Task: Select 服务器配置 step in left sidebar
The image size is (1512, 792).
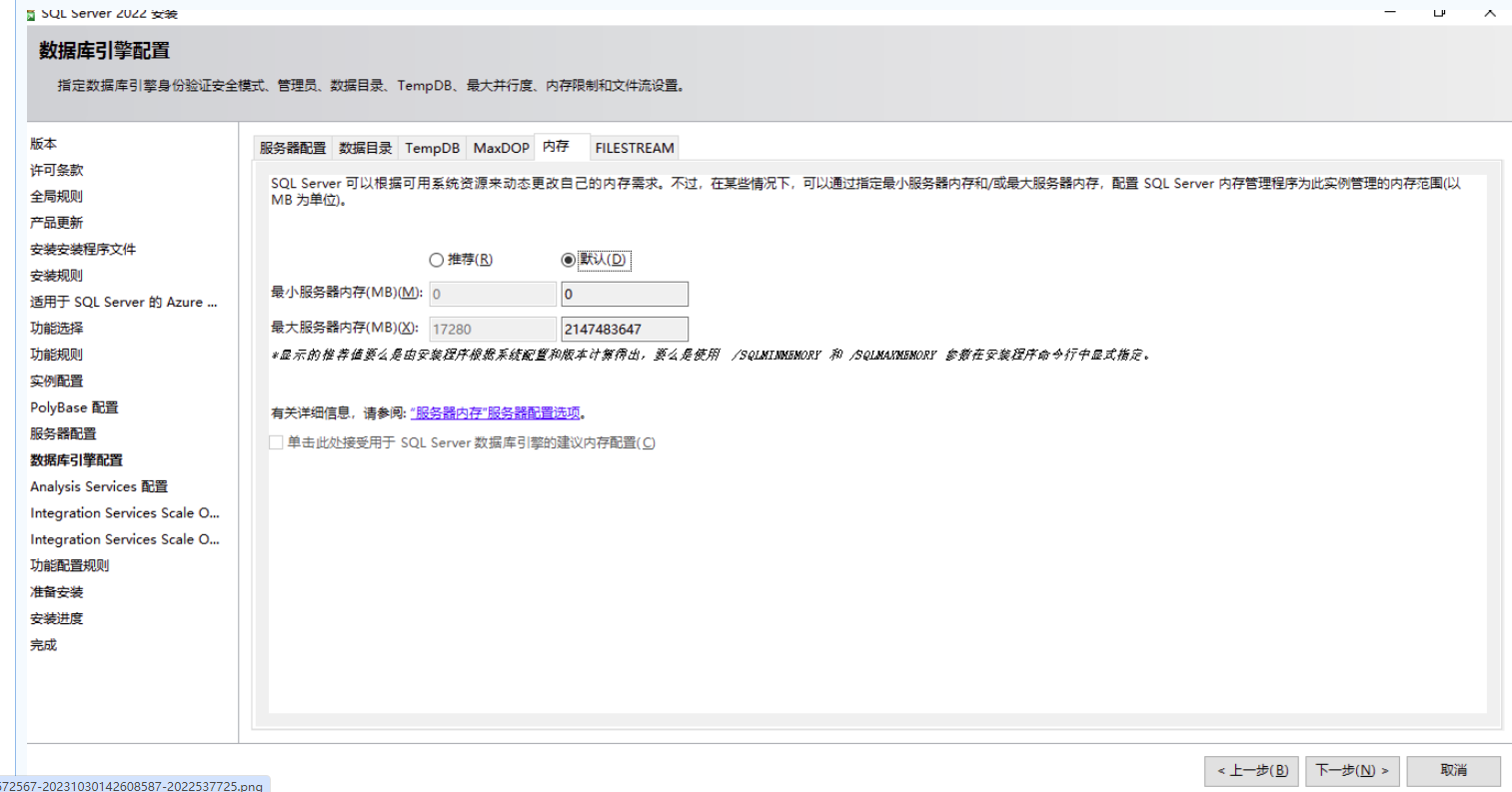Action: coord(64,433)
